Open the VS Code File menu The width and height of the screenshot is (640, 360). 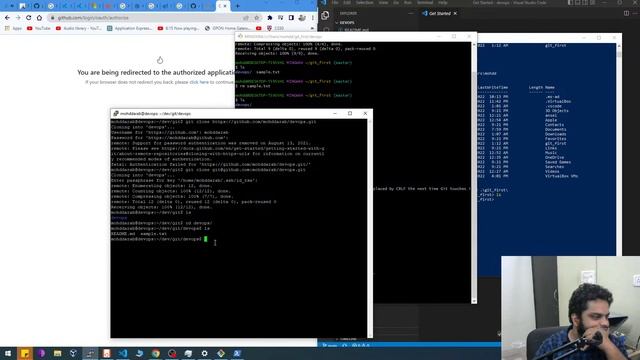coord(335,2)
